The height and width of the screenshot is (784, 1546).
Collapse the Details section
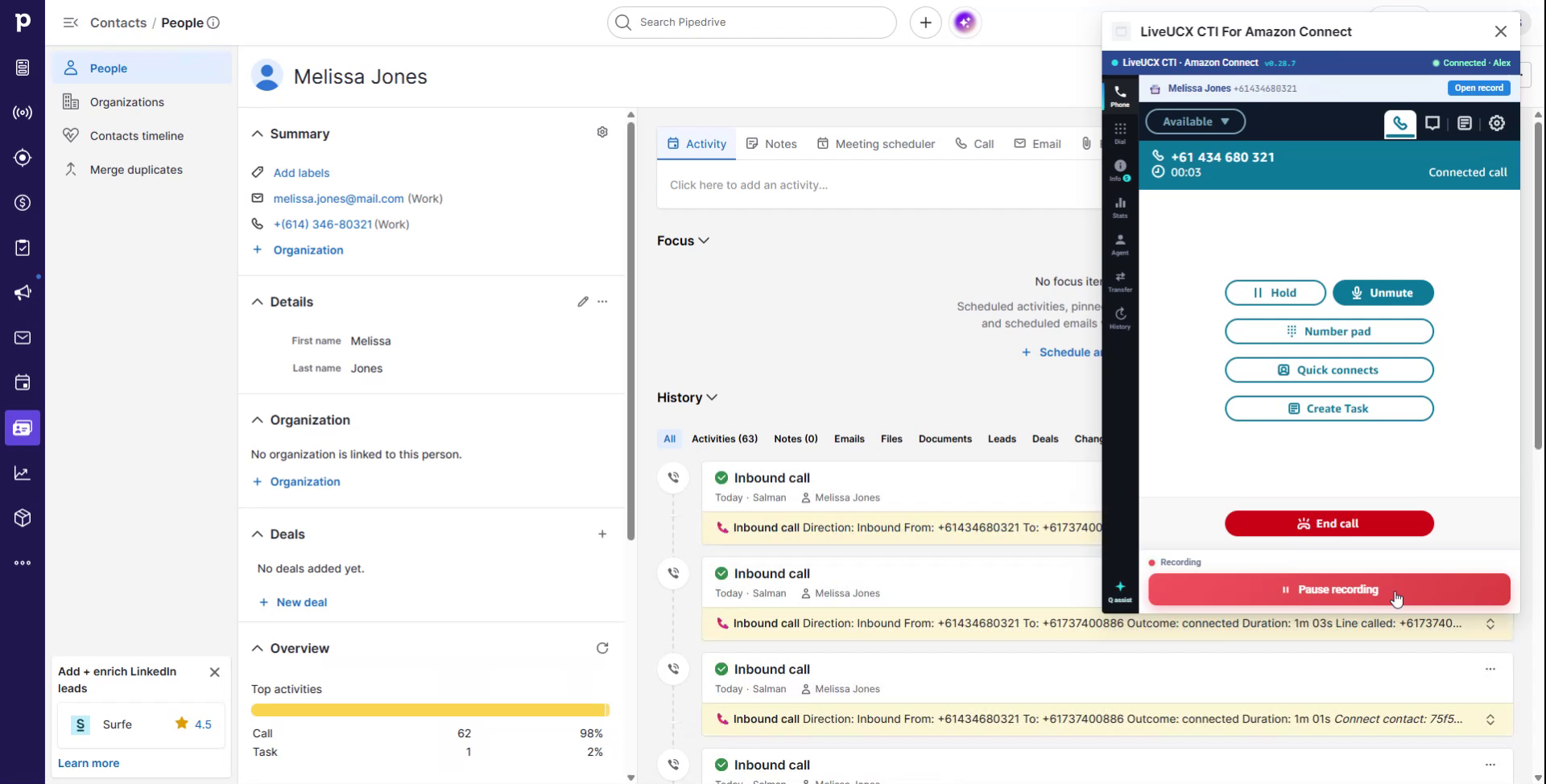pyautogui.click(x=258, y=302)
